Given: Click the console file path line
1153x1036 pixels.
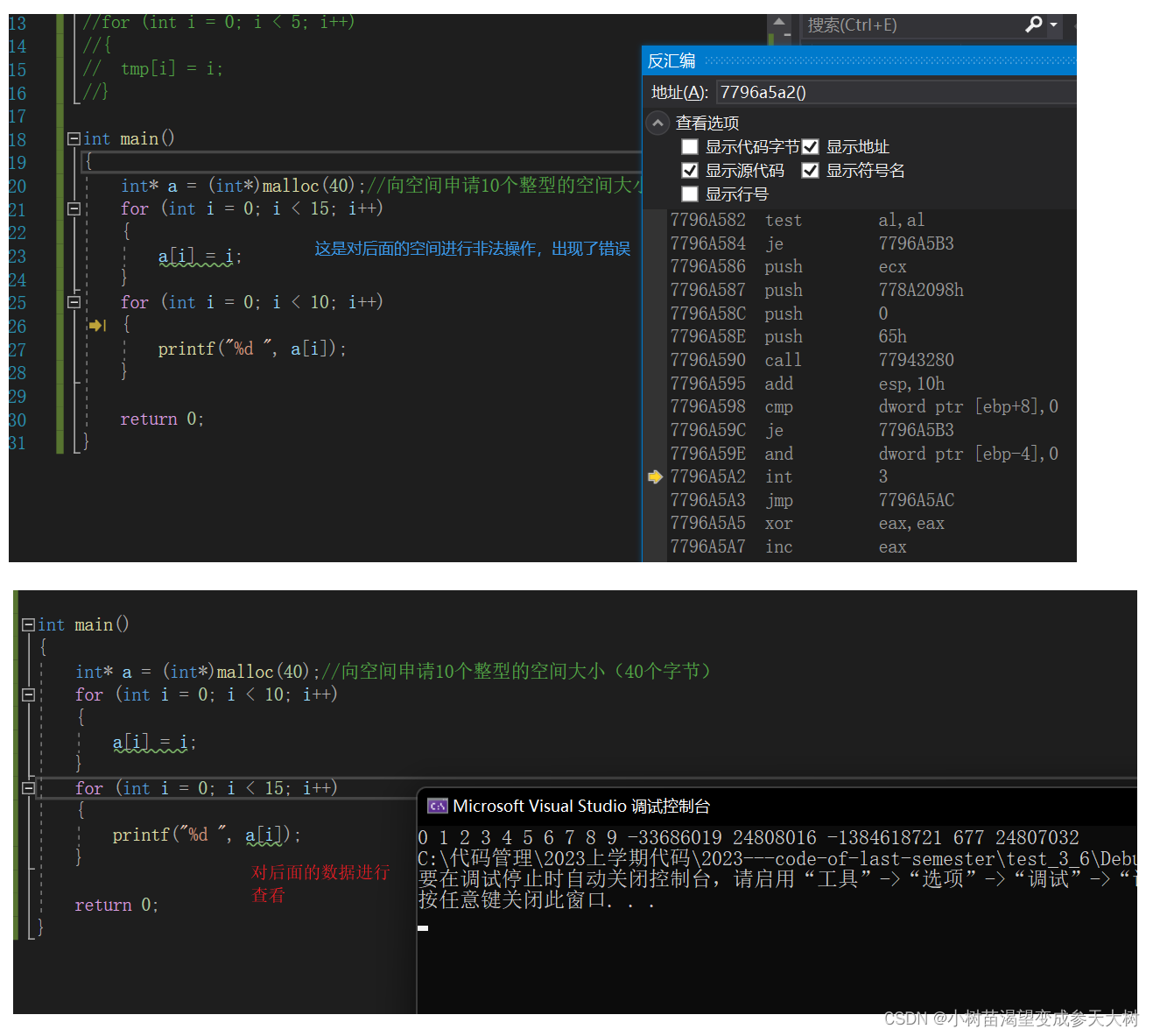Looking at the screenshot, I should point(777,858).
